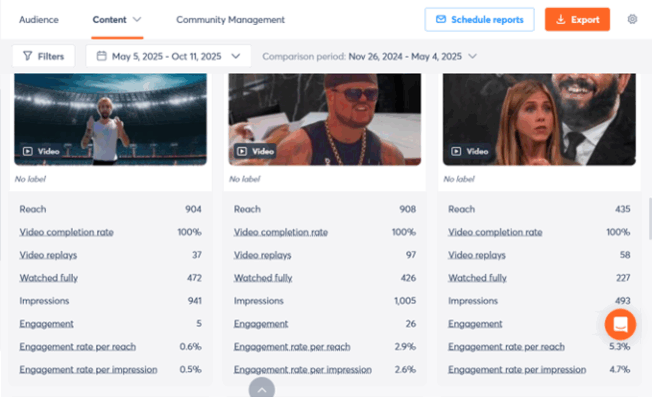Click Engagement rate per reach showing 5.3%
The image size is (652, 397).
506,346
